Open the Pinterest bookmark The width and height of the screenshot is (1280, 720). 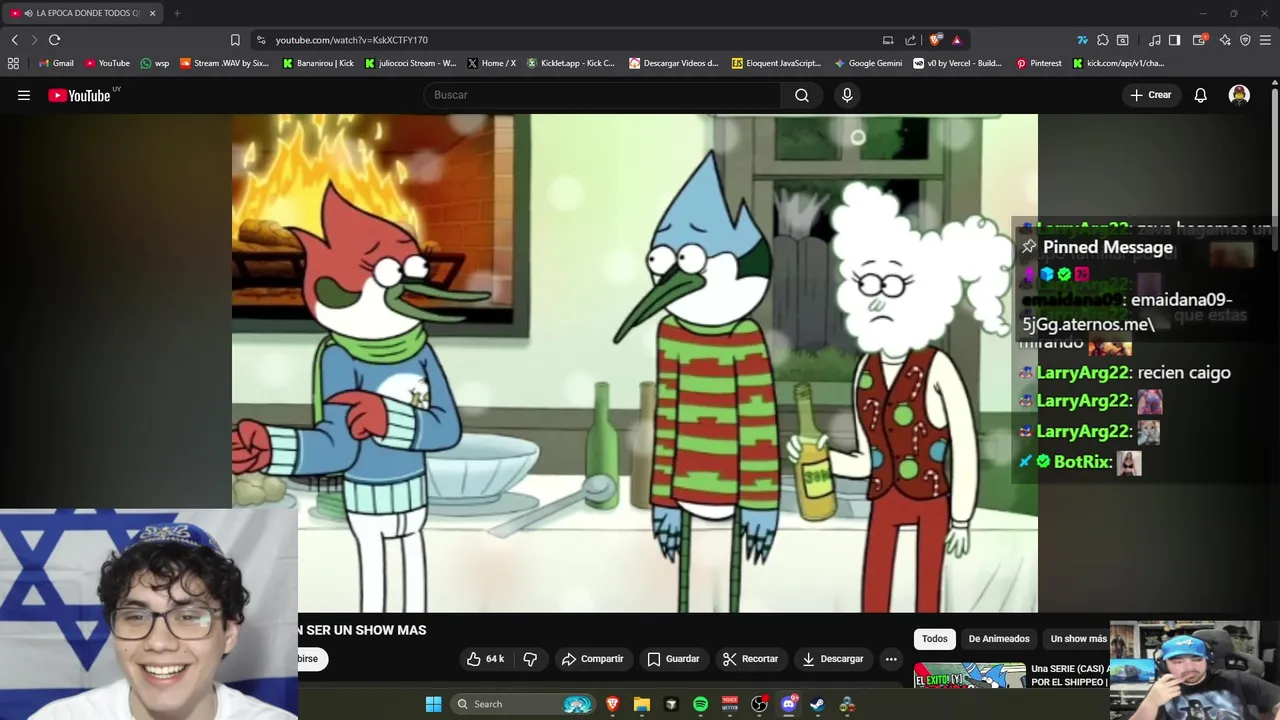(x=1039, y=63)
